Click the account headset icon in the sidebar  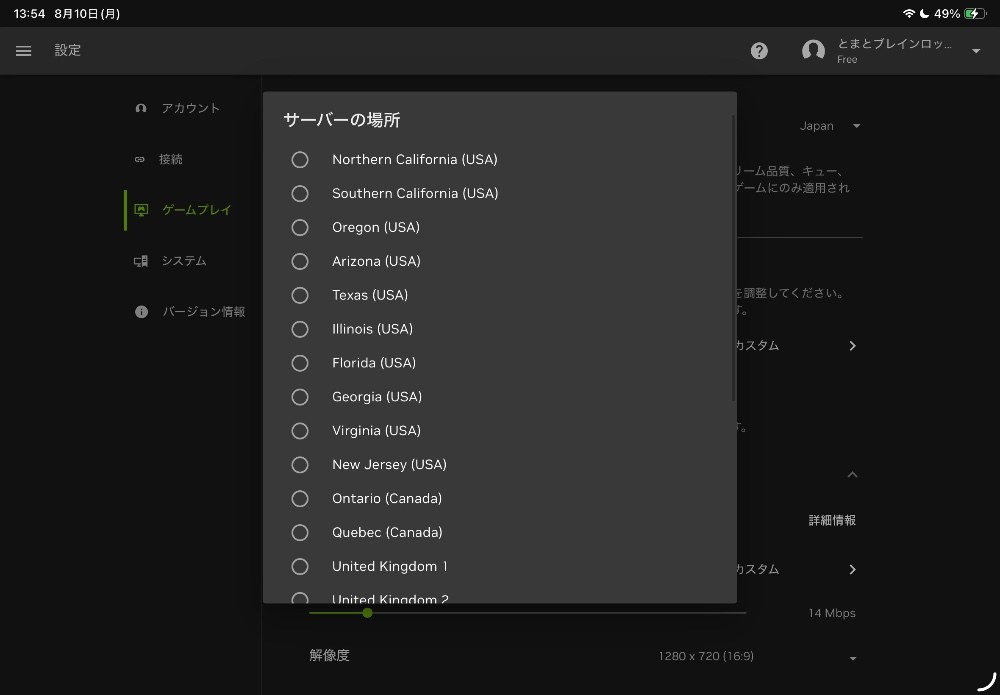(x=141, y=108)
